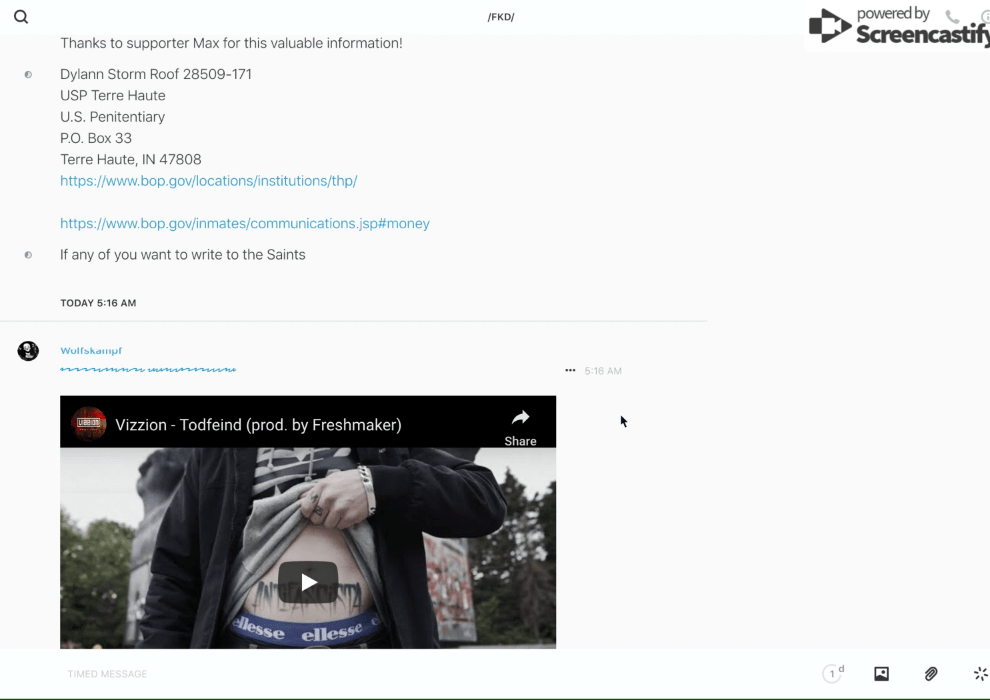990x700 pixels.
Task: Click the Wolfskampf profile avatar
Action: [x=28, y=351]
